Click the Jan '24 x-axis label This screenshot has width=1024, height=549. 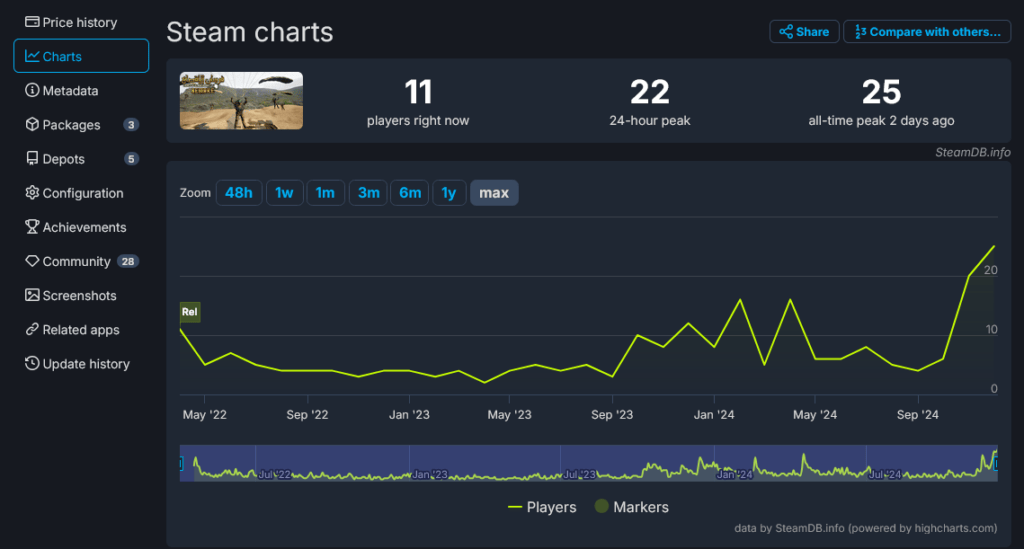pyautogui.click(x=714, y=415)
